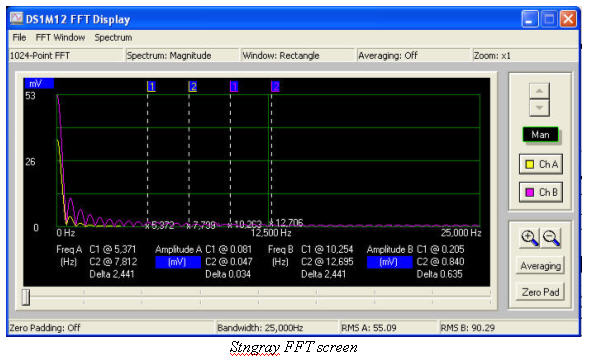The image size is (590, 362).
Task: Toggle Ch B channel display
Action: [x=541, y=192]
